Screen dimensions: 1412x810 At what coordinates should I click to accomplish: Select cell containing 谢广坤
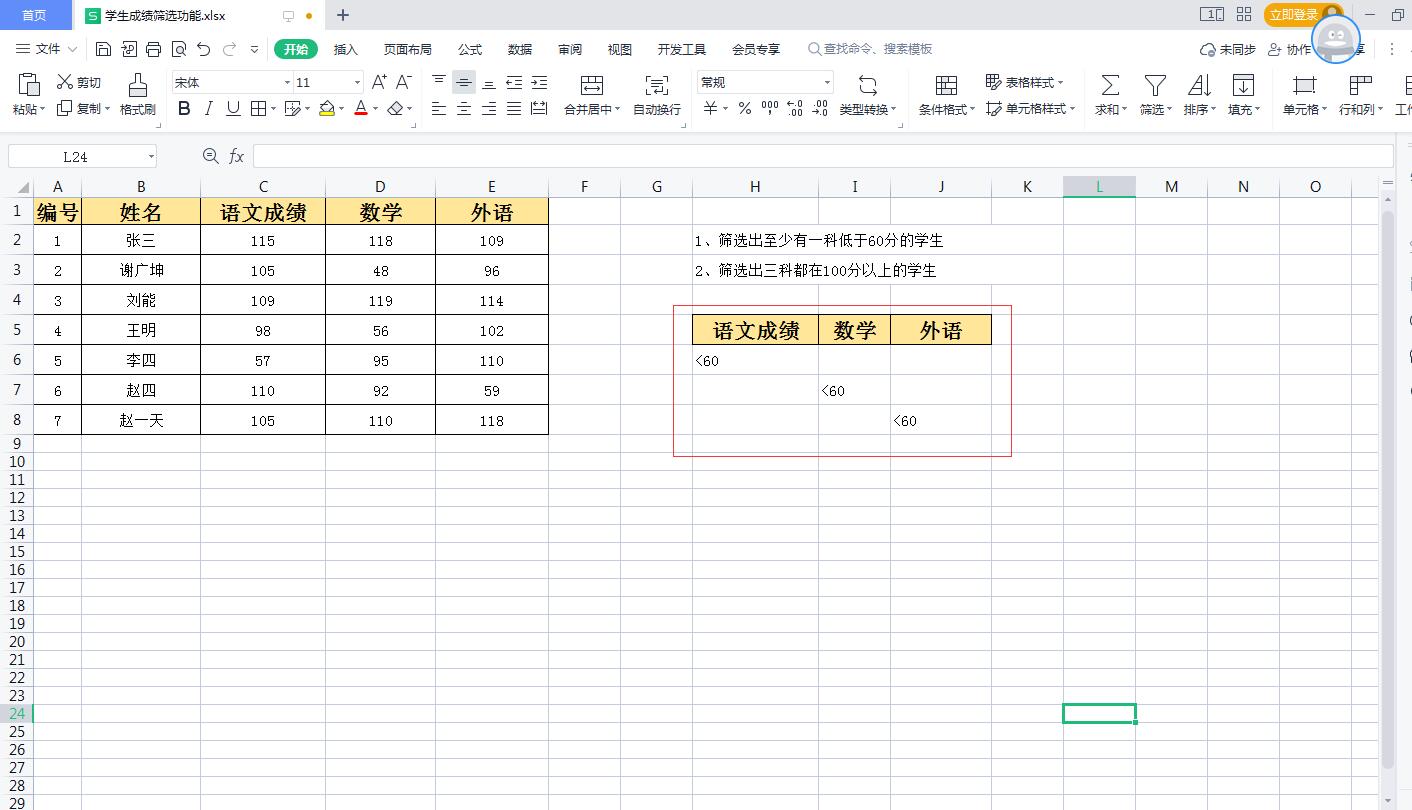(141, 270)
